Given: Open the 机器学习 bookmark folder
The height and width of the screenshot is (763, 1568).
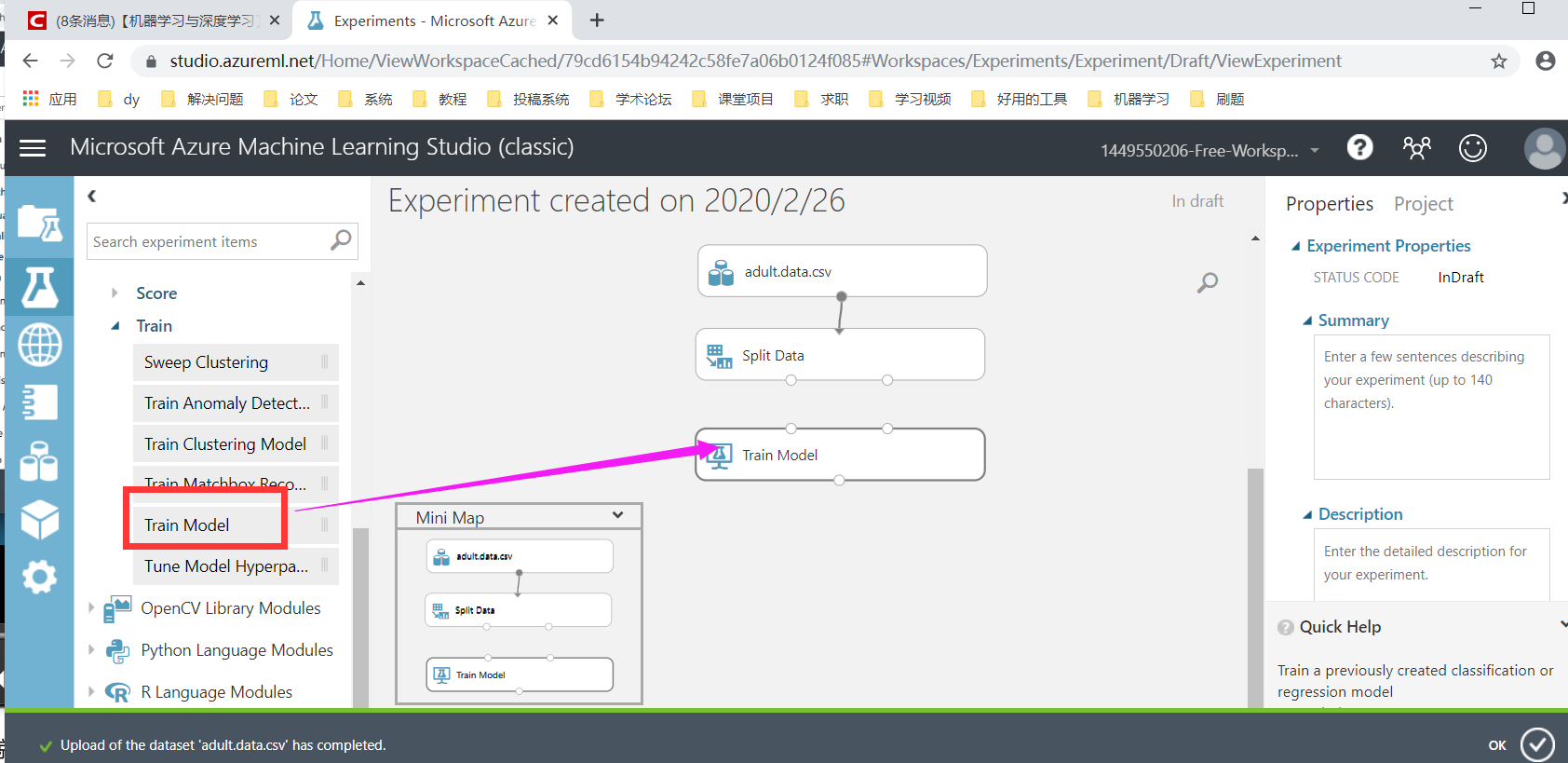Looking at the screenshot, I should [1129, 99].
